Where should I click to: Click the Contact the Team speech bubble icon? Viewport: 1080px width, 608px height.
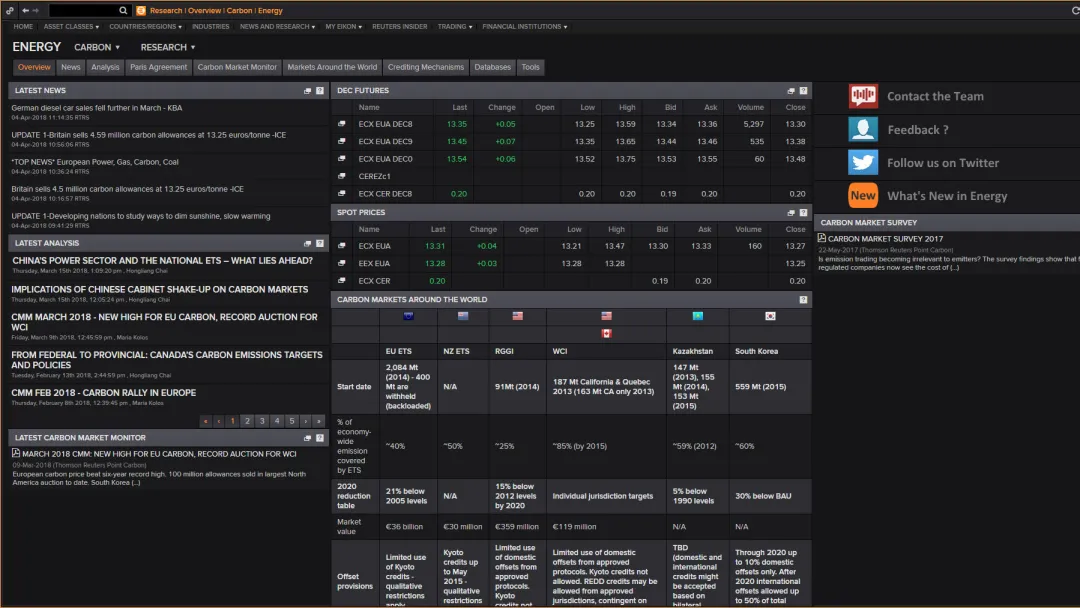[x=863, y=96]
